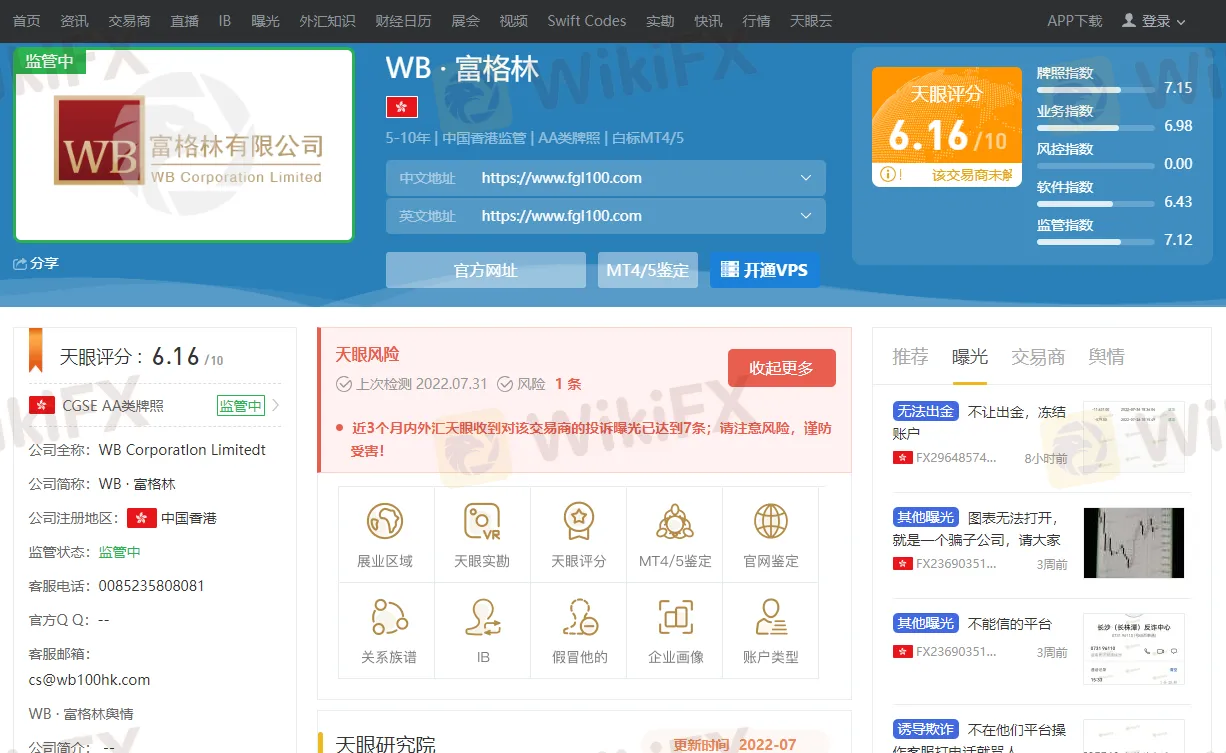Viewport: 1226px width, 753px height.
Task: Open the 假冒他的 icon
Action: tap(580, 617)
